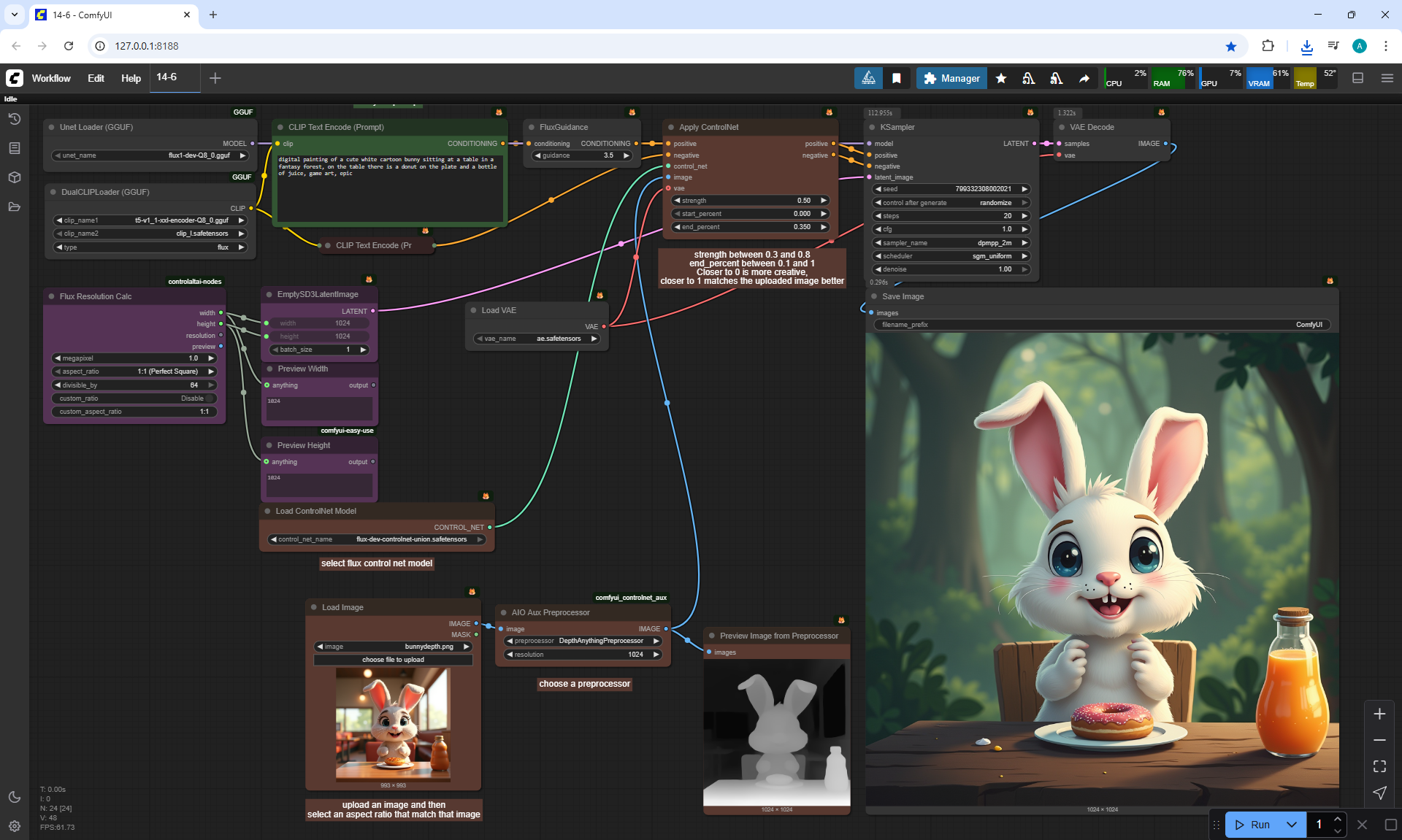Click the share arrow icon in toolbar
The height and width of the screenshot is (840, 1402).
tap(1084, 78)
